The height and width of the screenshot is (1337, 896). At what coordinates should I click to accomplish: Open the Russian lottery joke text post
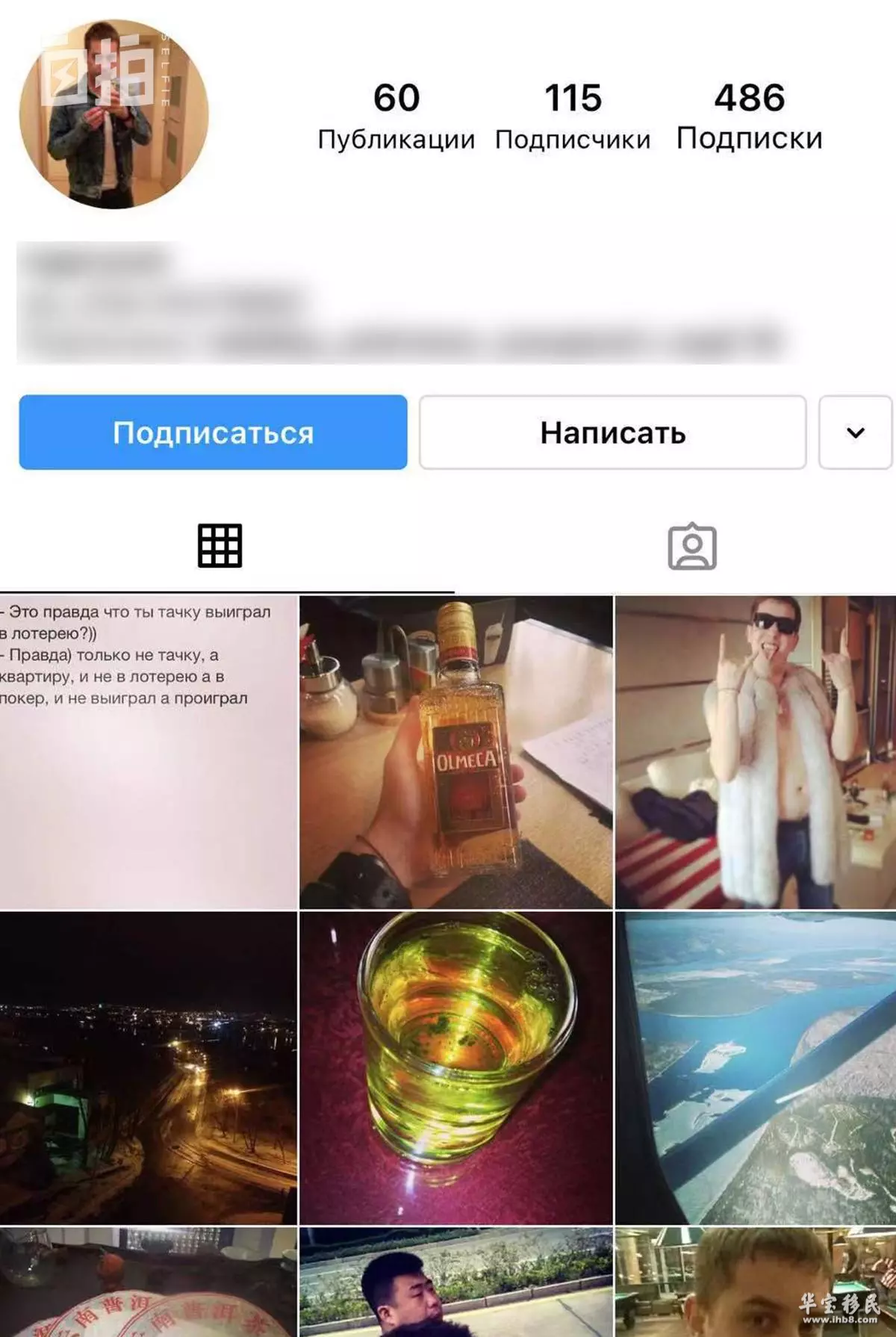point(148,752)
